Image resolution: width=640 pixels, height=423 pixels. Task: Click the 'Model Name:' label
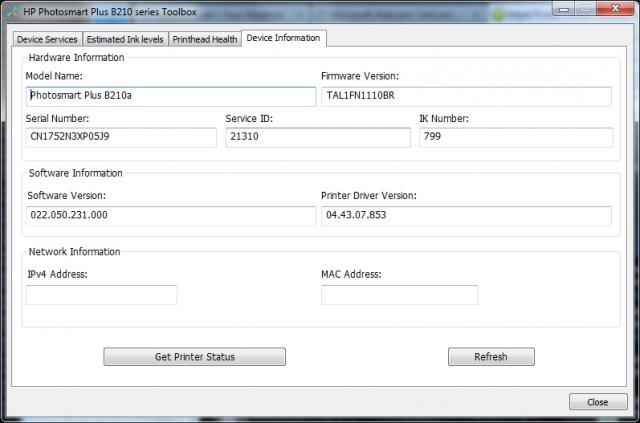[54, 76]
